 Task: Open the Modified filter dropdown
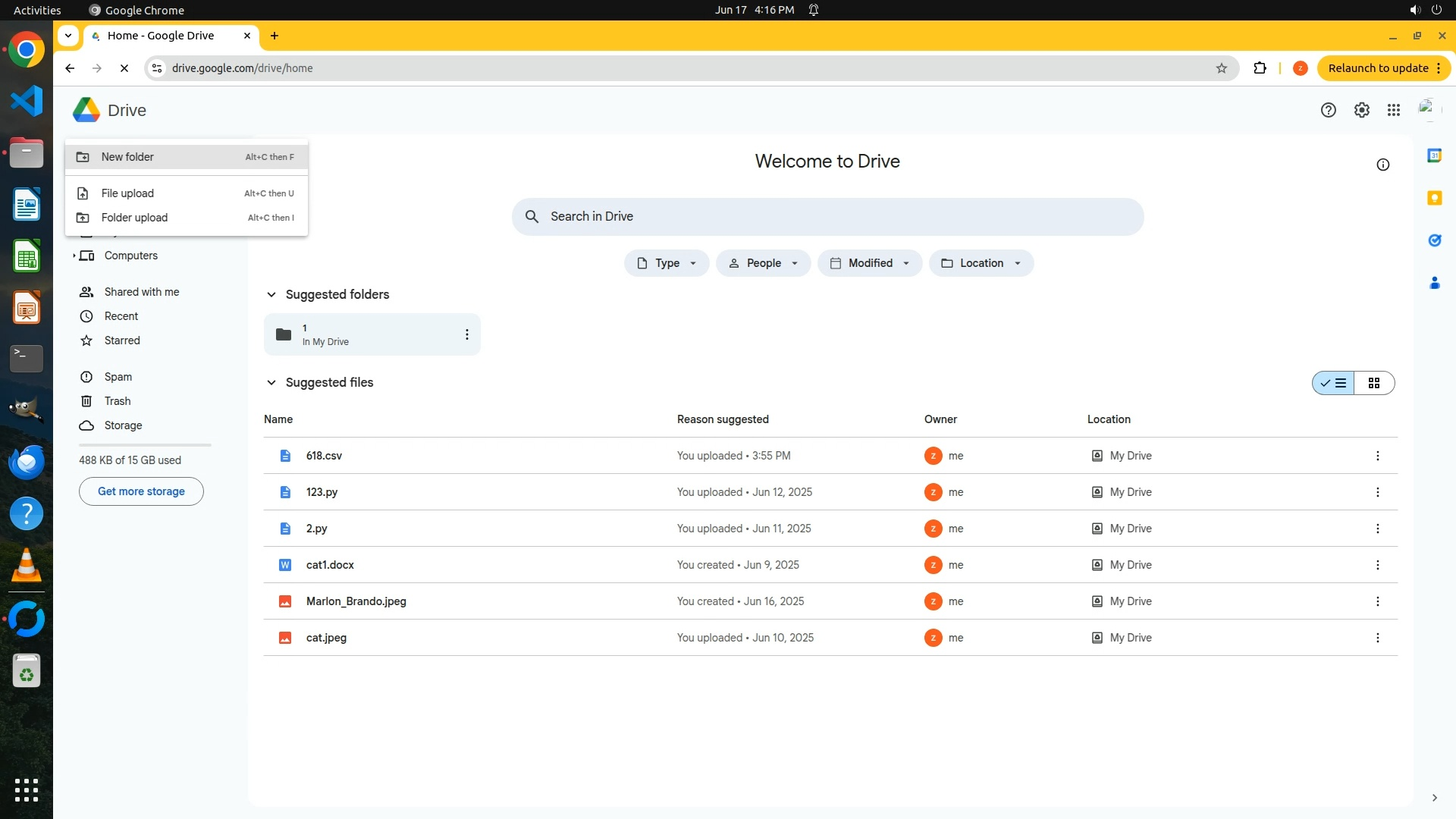tap(869, 263)
